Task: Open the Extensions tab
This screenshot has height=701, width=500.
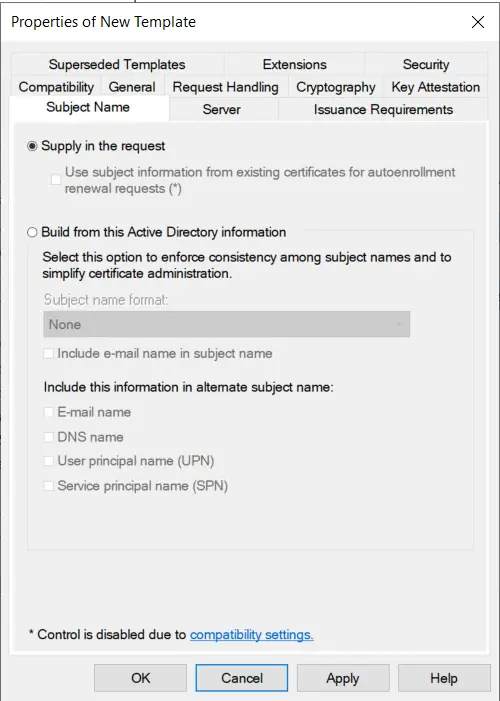Action: pyautogui.click(x=295, y=64)
